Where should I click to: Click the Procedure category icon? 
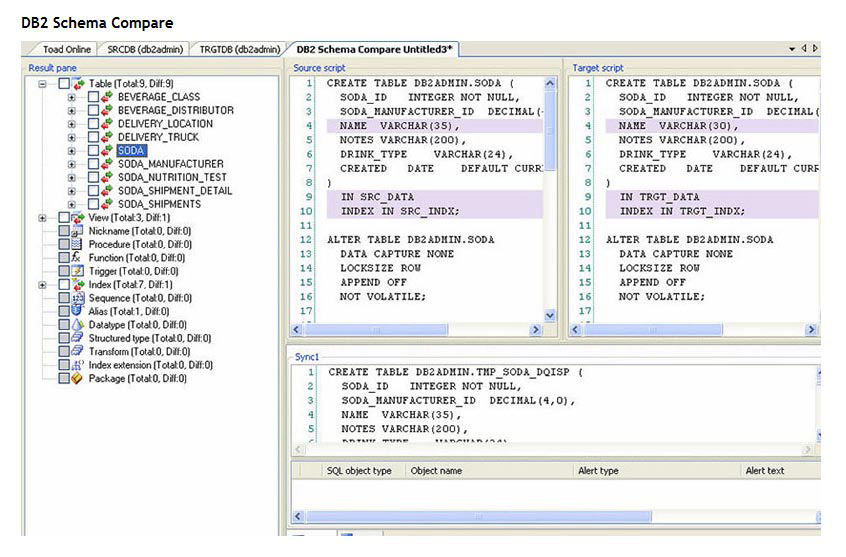click(78, 244)
